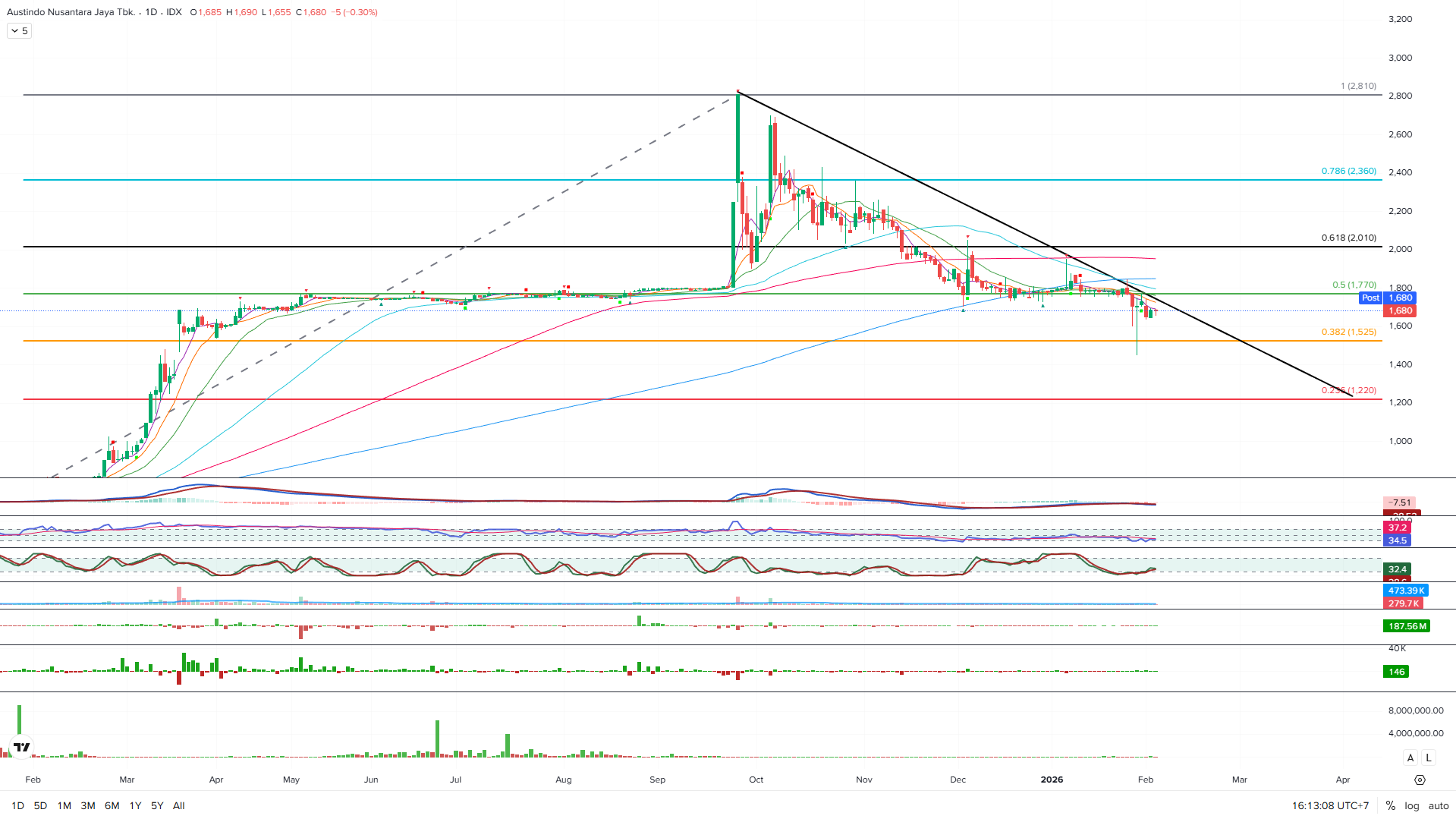The height and width of the screenshot is (819, 1456).
Task: Click the red 1,680 last price label
Action: pos(1400,310)
